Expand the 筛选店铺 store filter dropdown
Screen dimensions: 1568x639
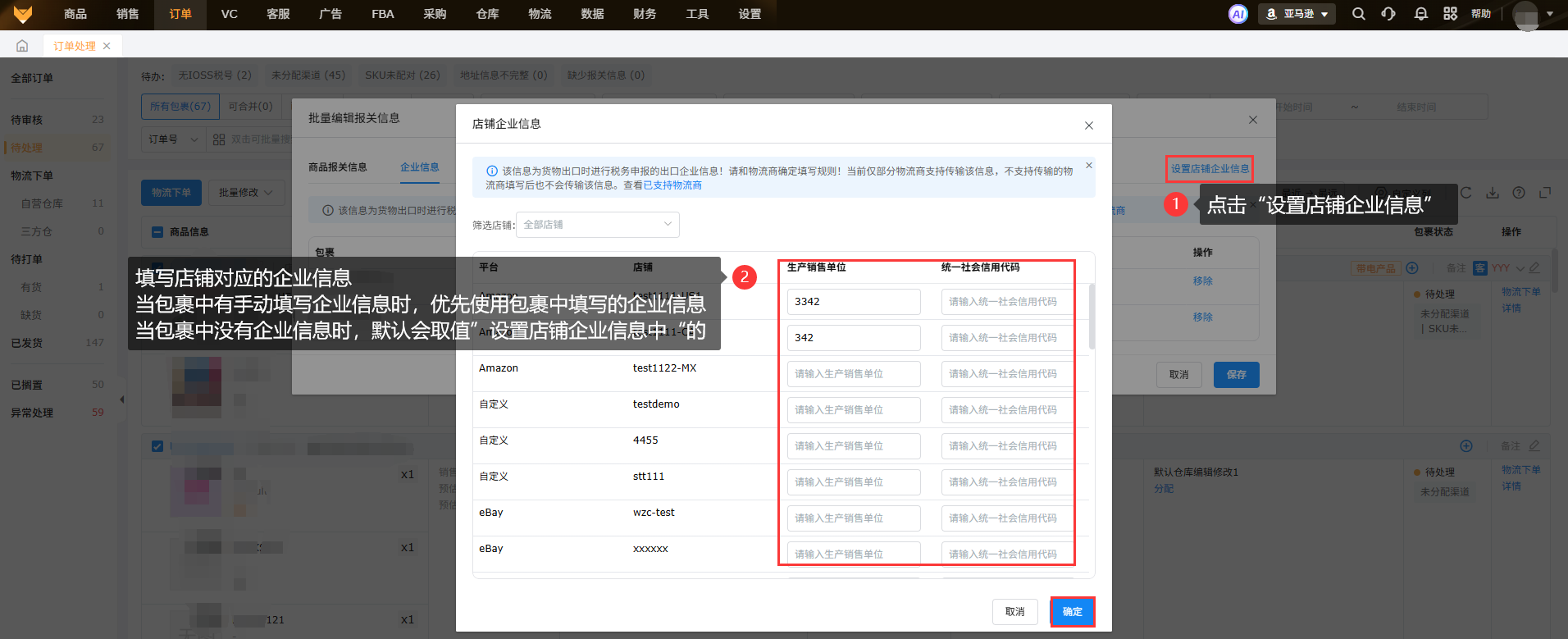pyautogui.click(x=597, y=225)
